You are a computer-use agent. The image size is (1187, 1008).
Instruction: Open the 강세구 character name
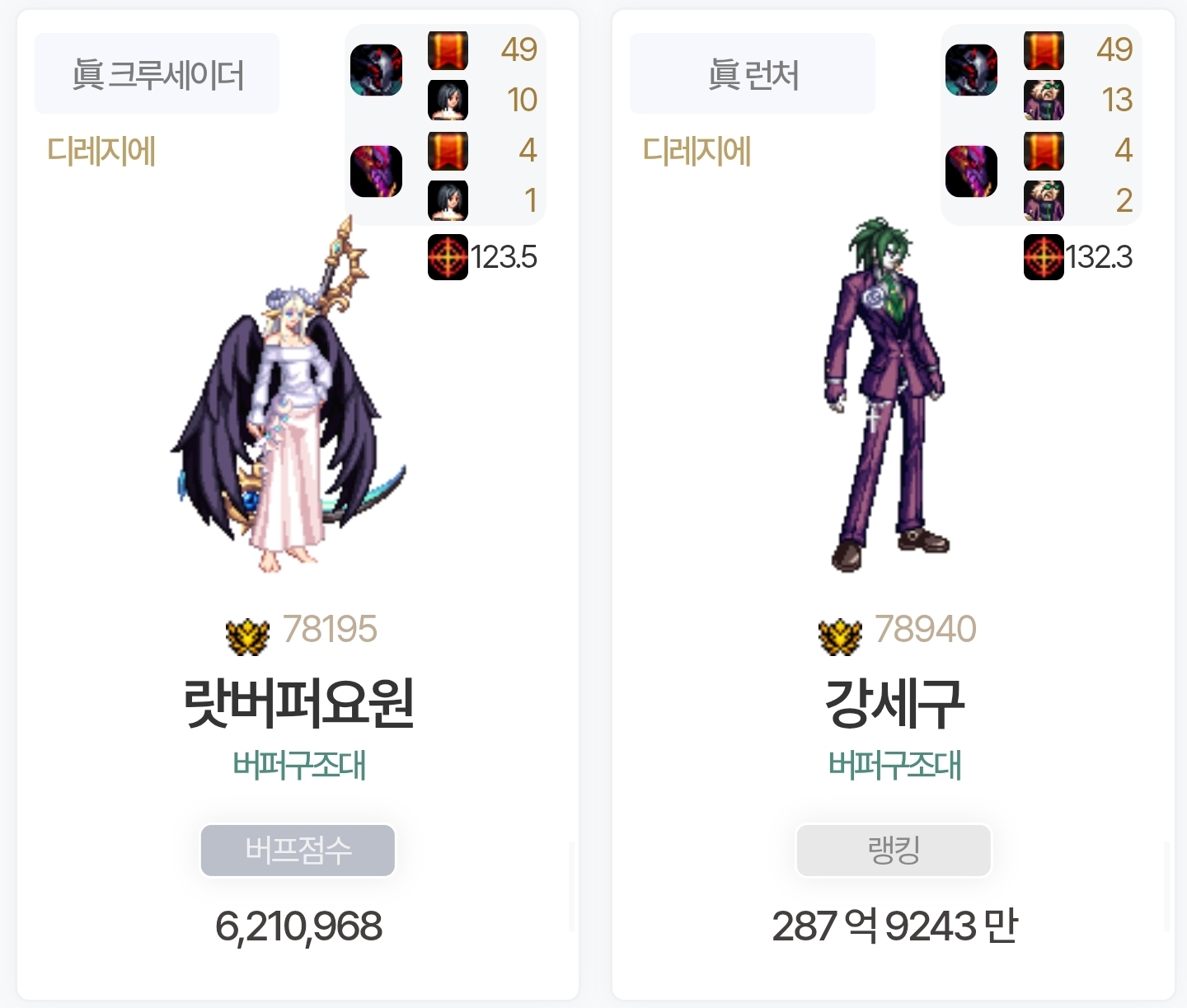click(894, 703)
